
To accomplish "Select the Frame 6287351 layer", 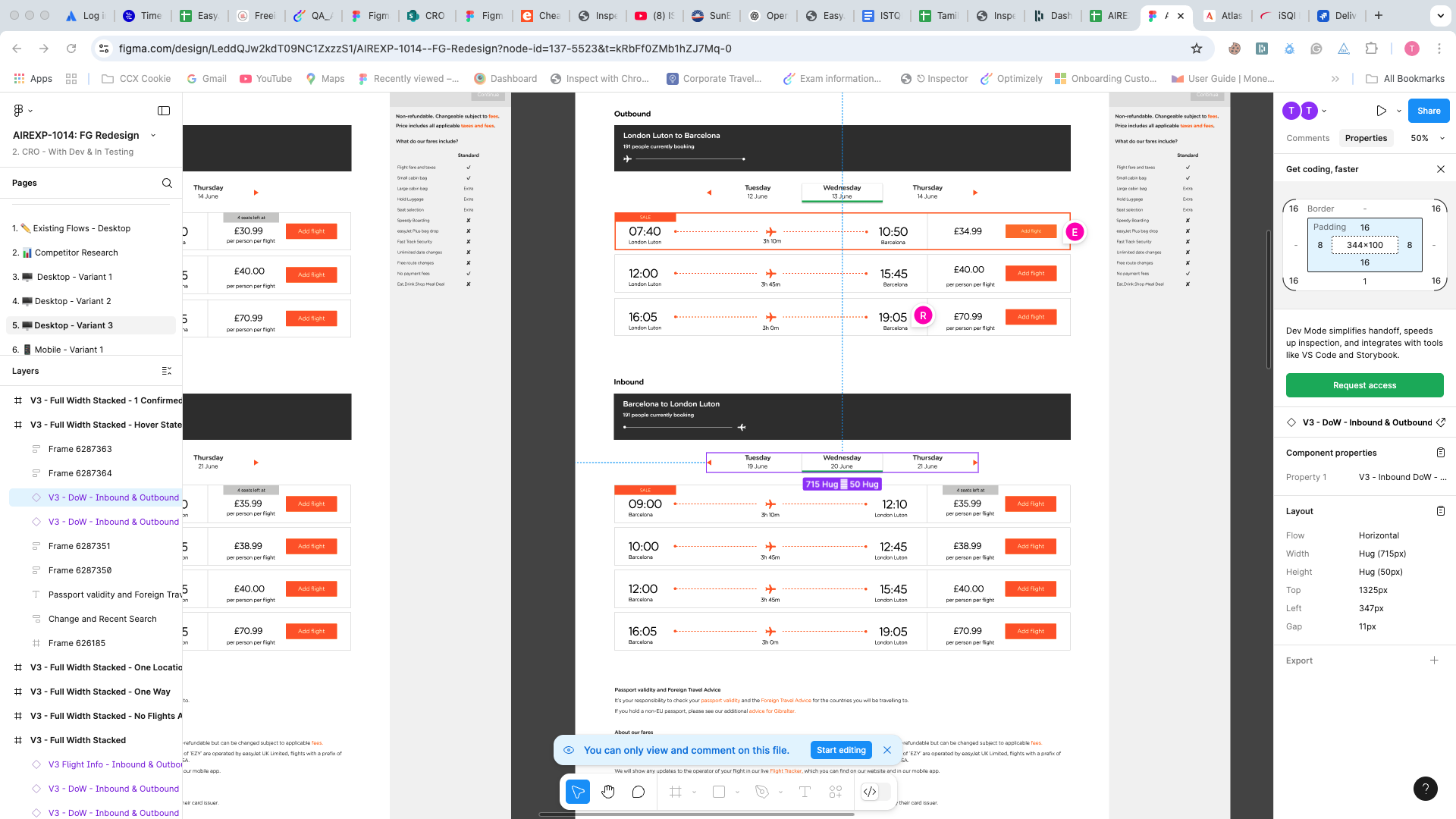I will point(80,546).
